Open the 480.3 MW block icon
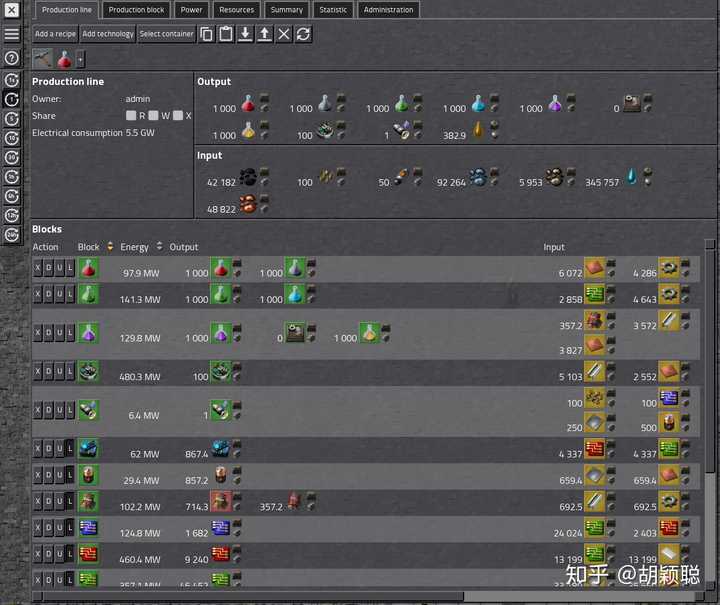This screenshot has width=720, height=605. (x=88, y=372)
